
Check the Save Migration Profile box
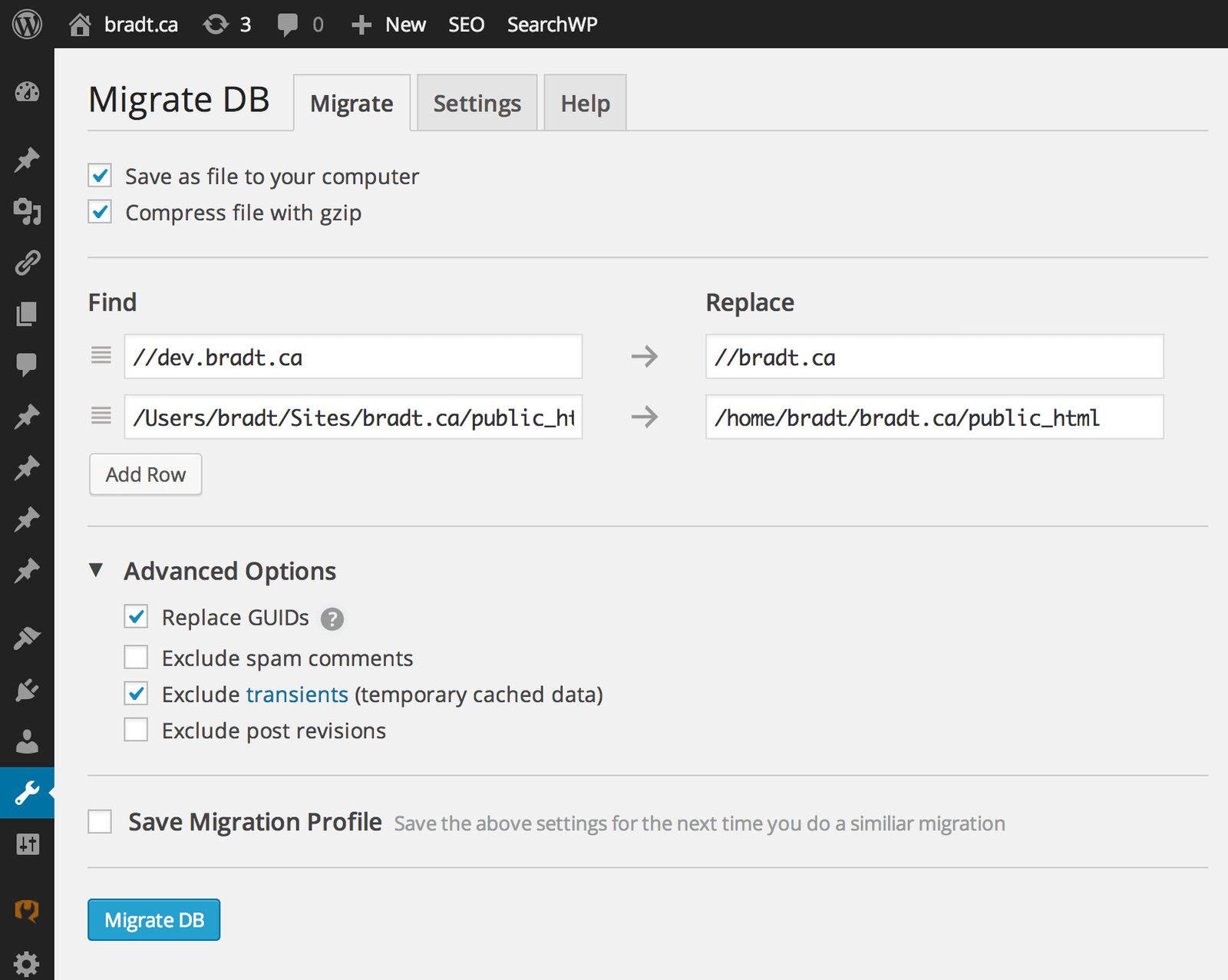click(100, 822)
